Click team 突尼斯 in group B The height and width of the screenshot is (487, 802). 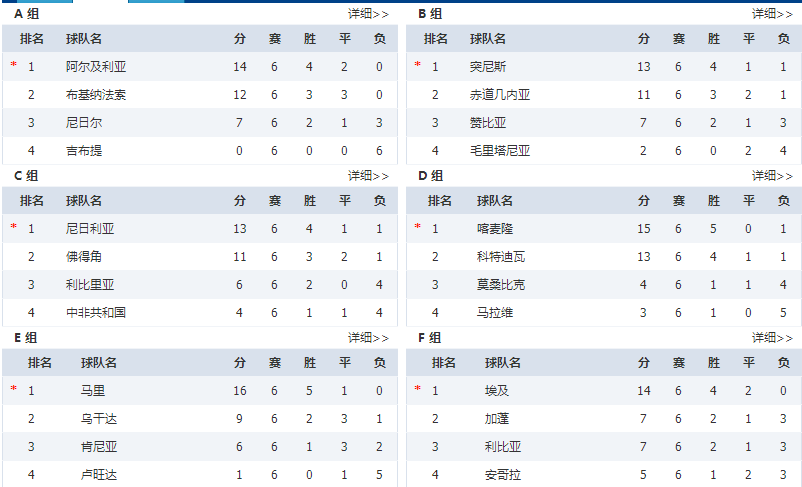[488, 67]
